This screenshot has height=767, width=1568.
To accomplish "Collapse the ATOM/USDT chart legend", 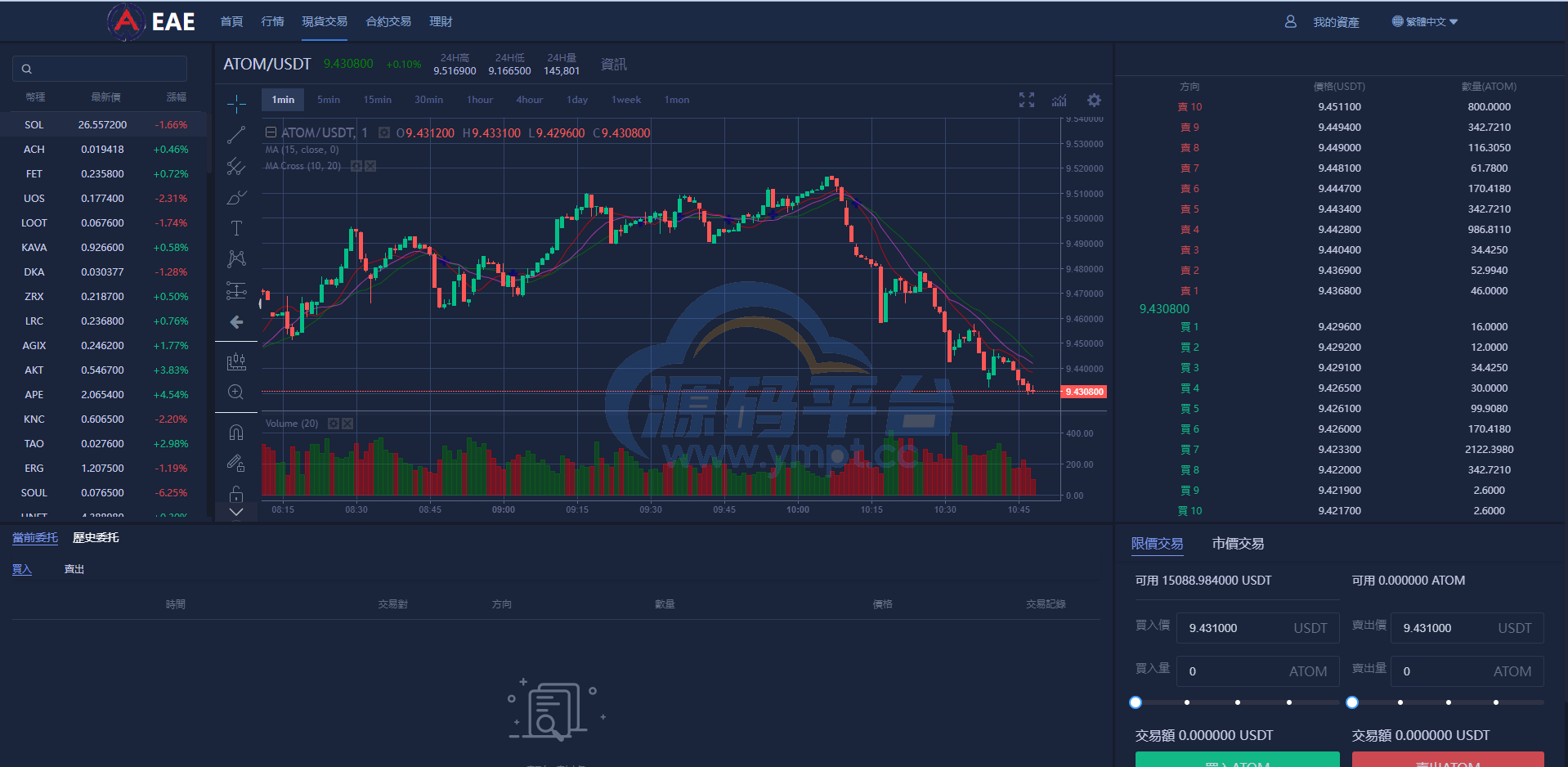I will 271,132.
